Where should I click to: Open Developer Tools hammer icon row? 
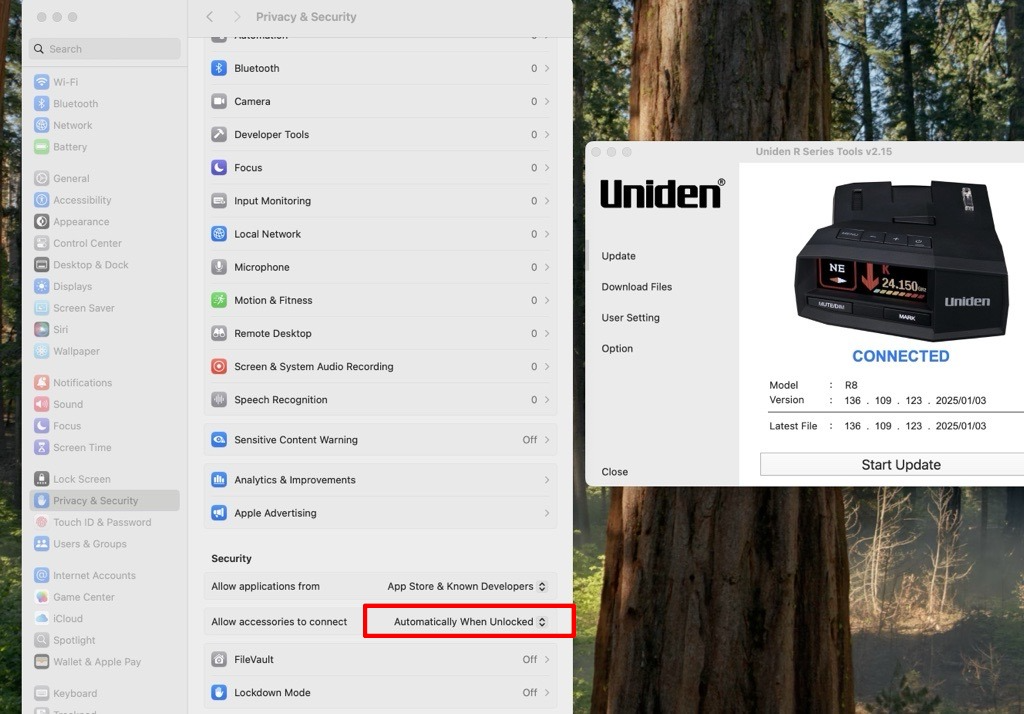click(219, 135)
